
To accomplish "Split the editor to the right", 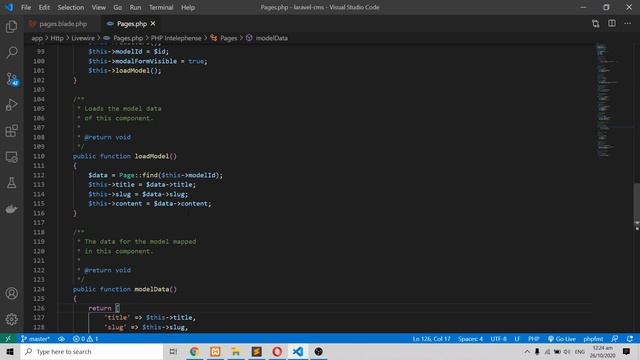I will [x=612, y=24].
